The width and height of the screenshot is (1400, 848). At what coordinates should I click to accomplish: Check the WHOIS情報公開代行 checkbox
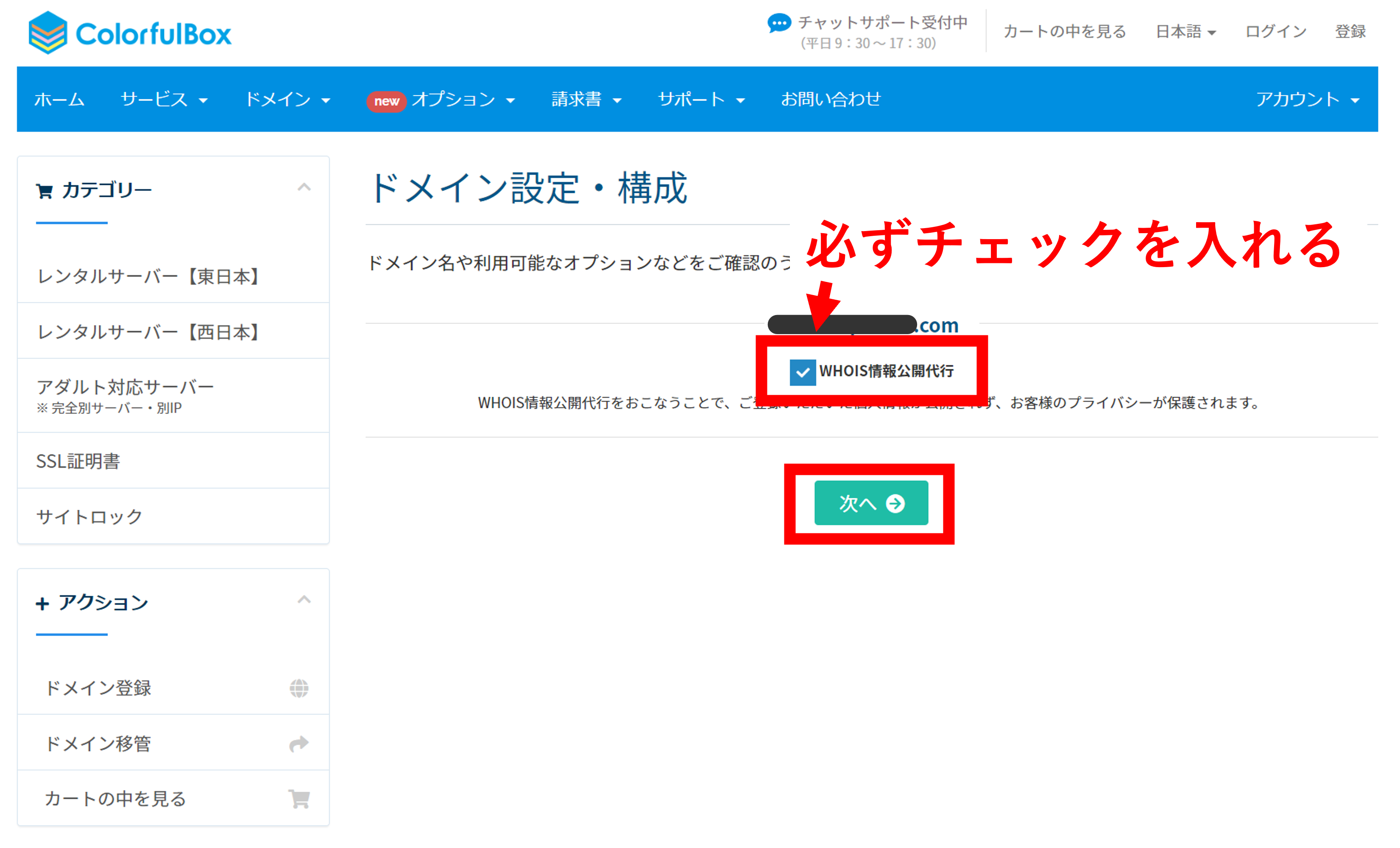[802, 372]
